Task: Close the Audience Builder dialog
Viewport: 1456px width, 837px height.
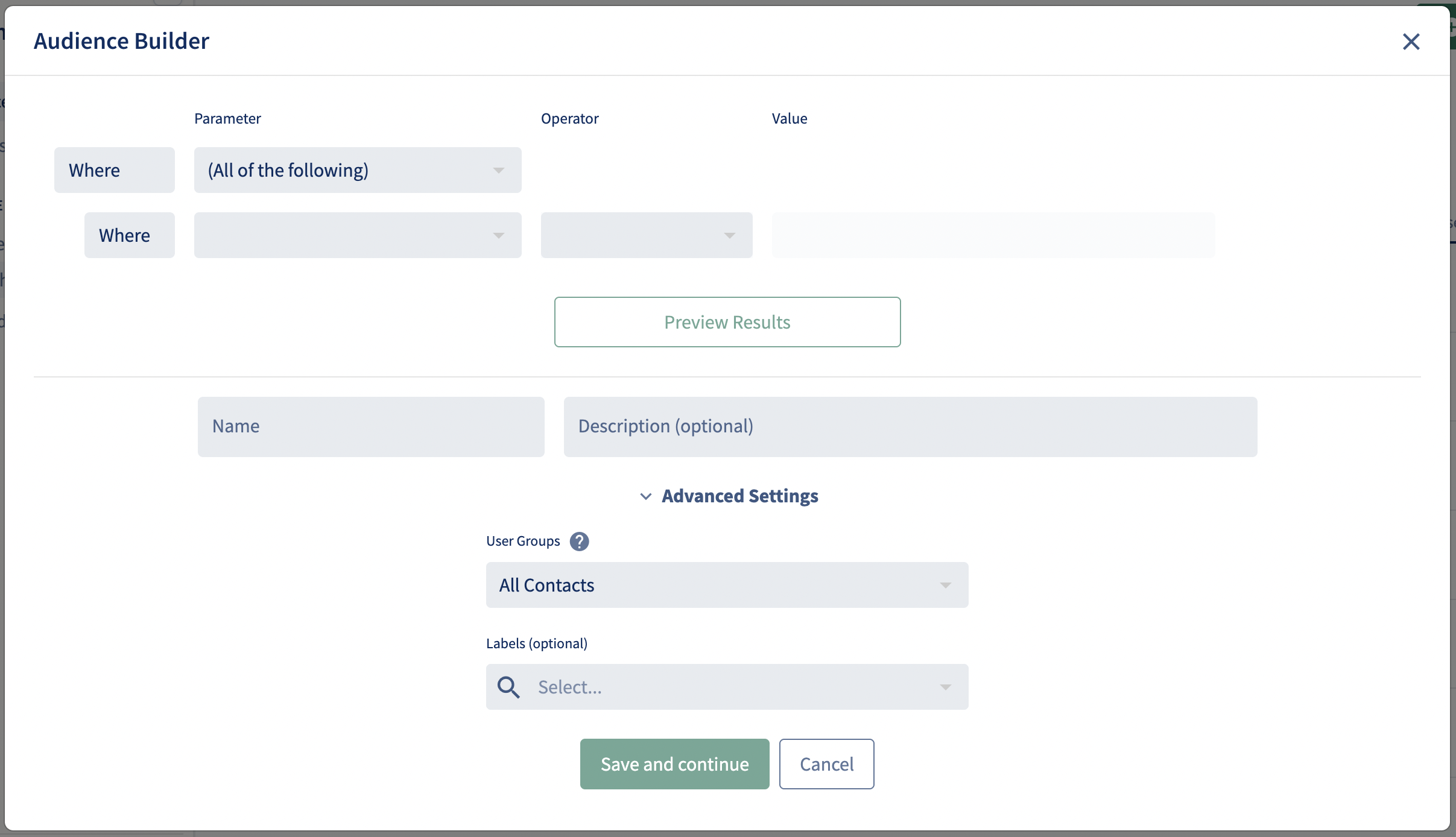Action: (x=1411, y=42)
